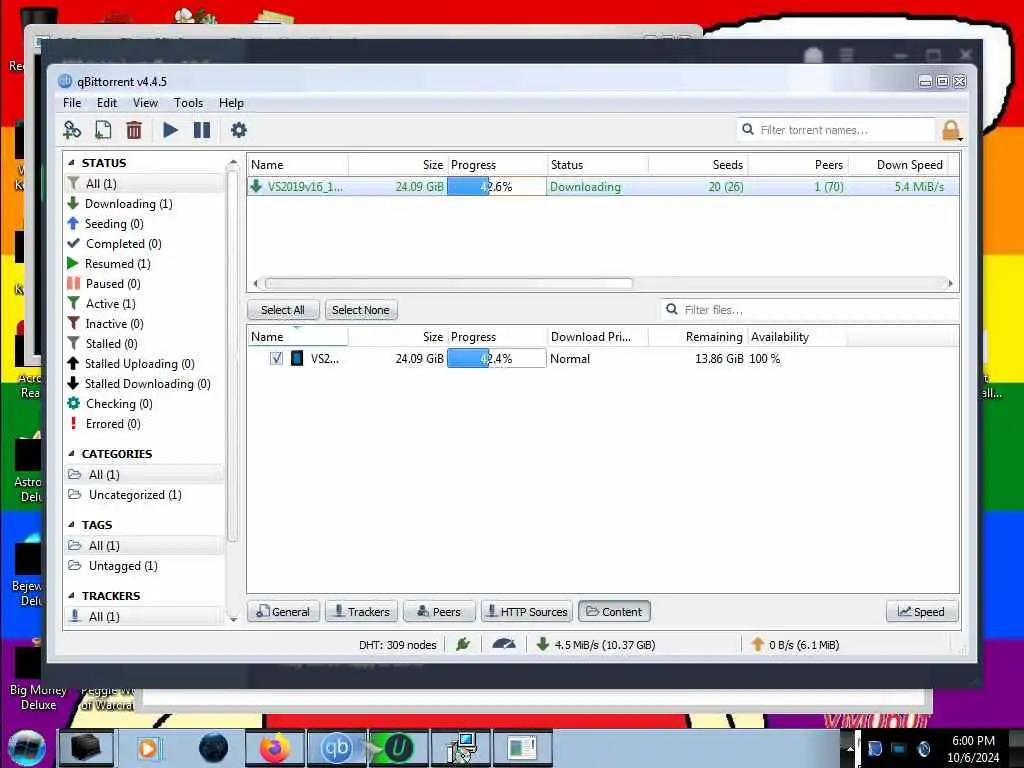
Task: Click the orange upload arrow in status bar
Action: 758,645
